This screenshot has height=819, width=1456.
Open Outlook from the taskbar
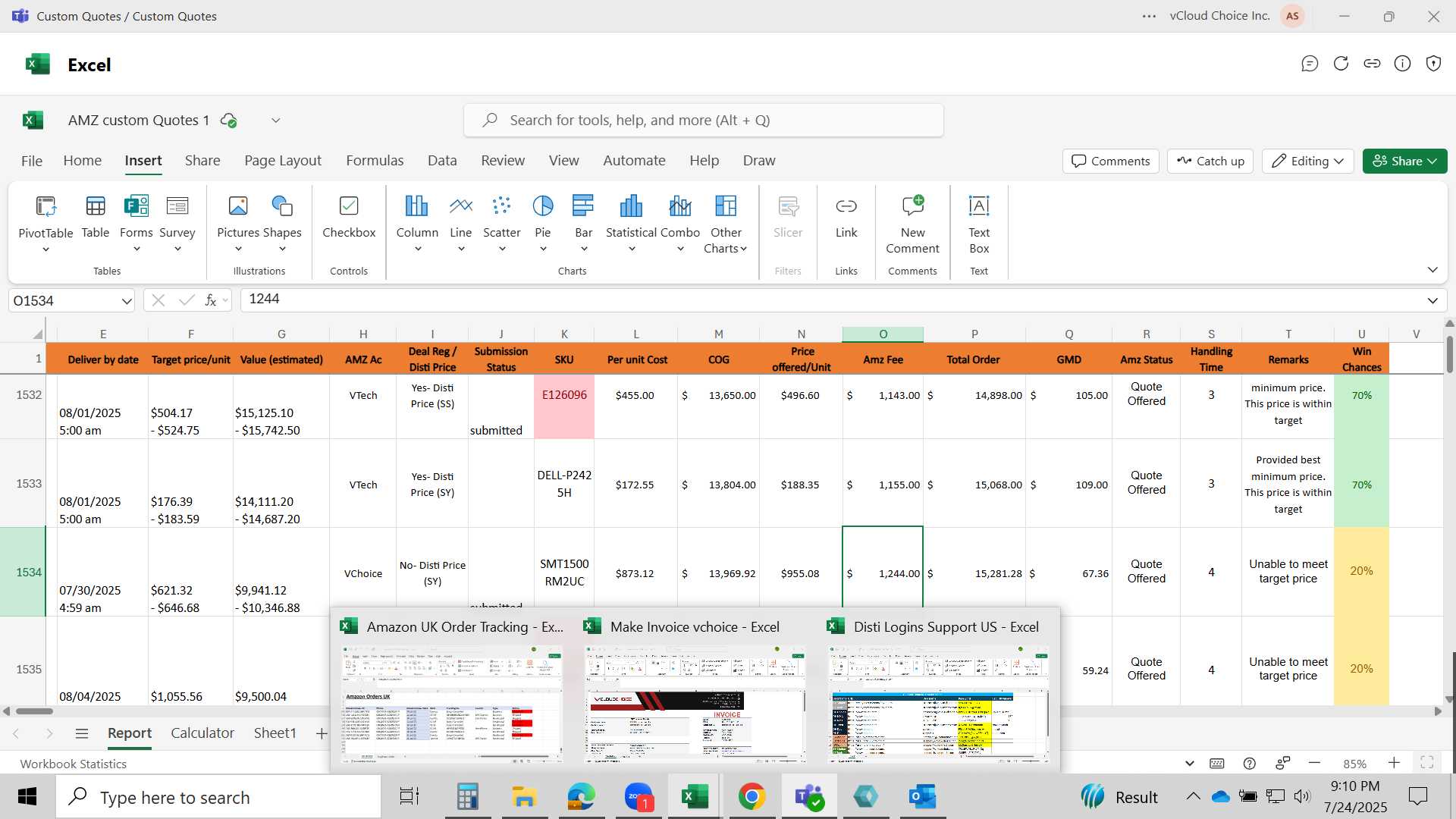[x=923, y=797]
